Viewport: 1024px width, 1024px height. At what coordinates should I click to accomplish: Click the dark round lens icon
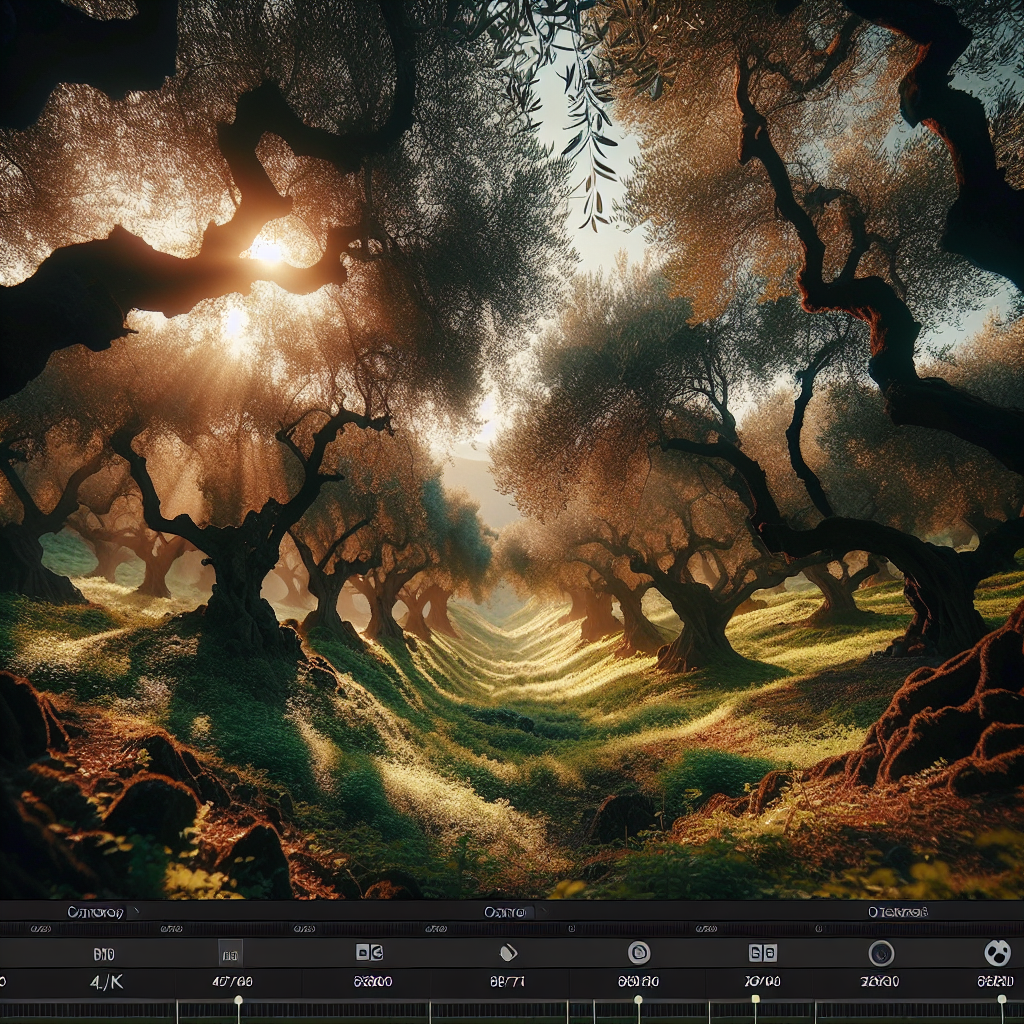click(x=881, y=953)
